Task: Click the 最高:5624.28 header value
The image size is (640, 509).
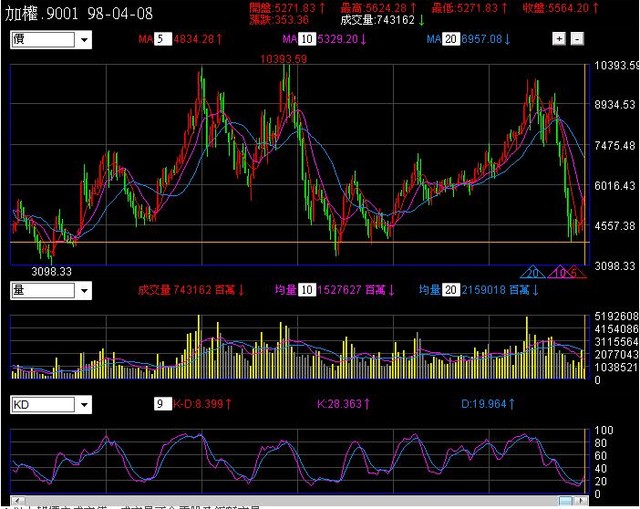Action: (378, 8)
